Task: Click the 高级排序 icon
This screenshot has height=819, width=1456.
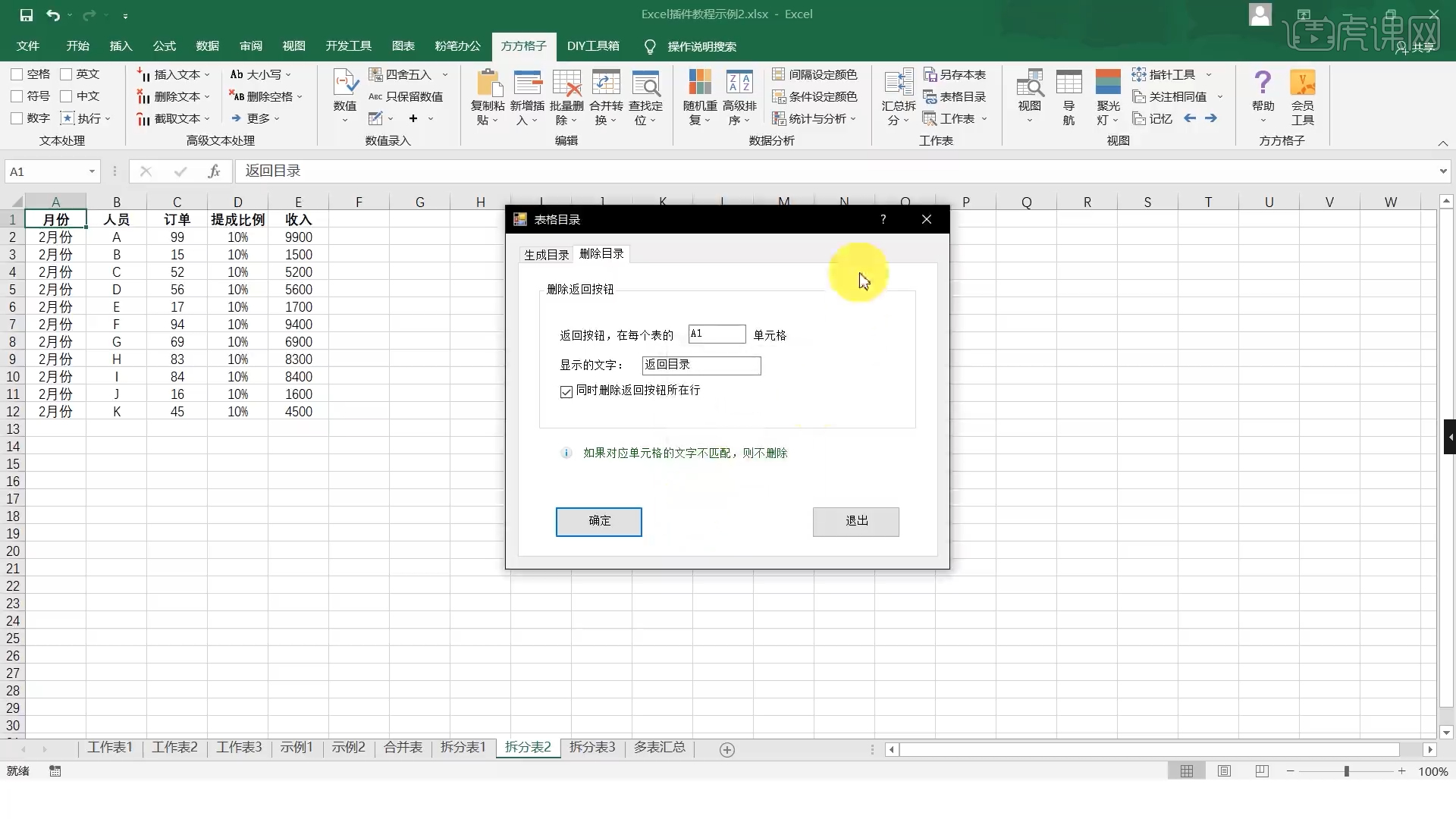Action: point(739,83)
